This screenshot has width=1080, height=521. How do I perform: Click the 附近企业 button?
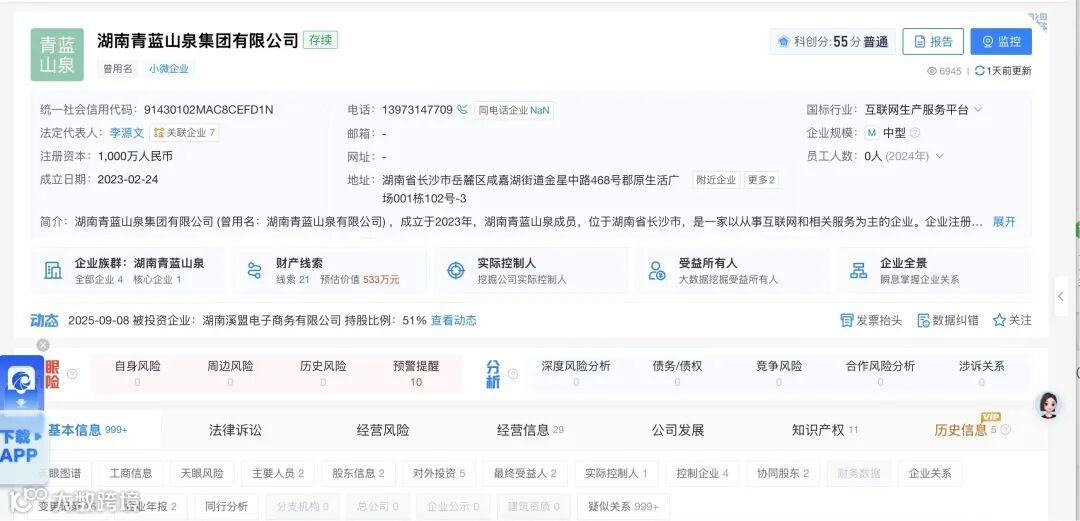click(x=716, y=180)
